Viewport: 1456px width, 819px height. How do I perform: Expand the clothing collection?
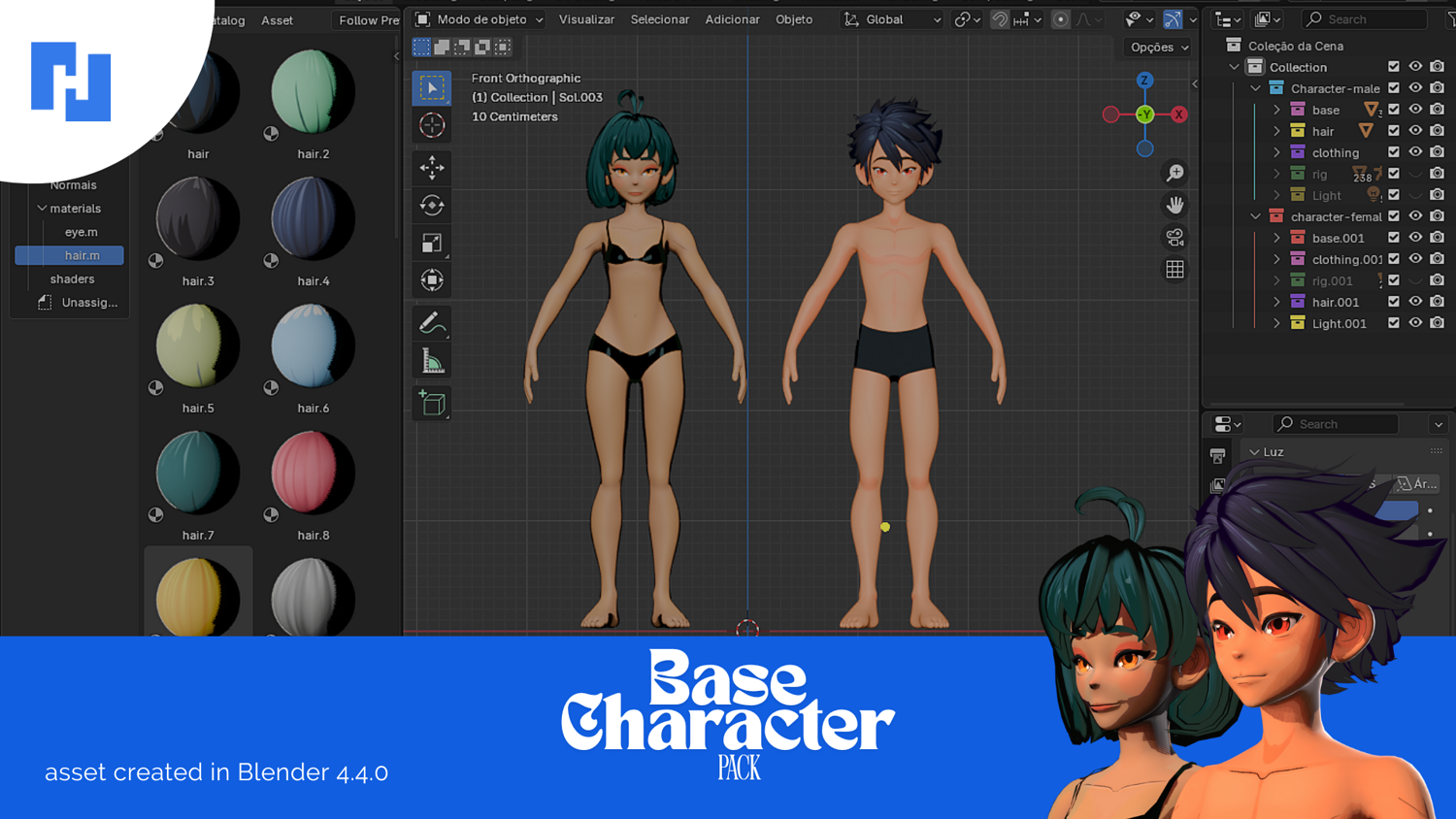tap(1276, 152)
